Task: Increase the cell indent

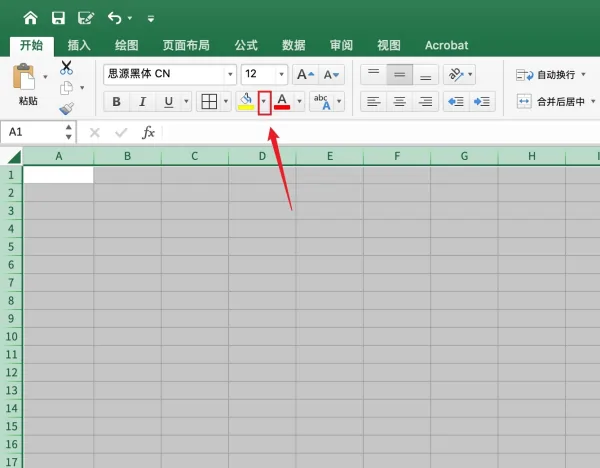Action: [482, 102]
